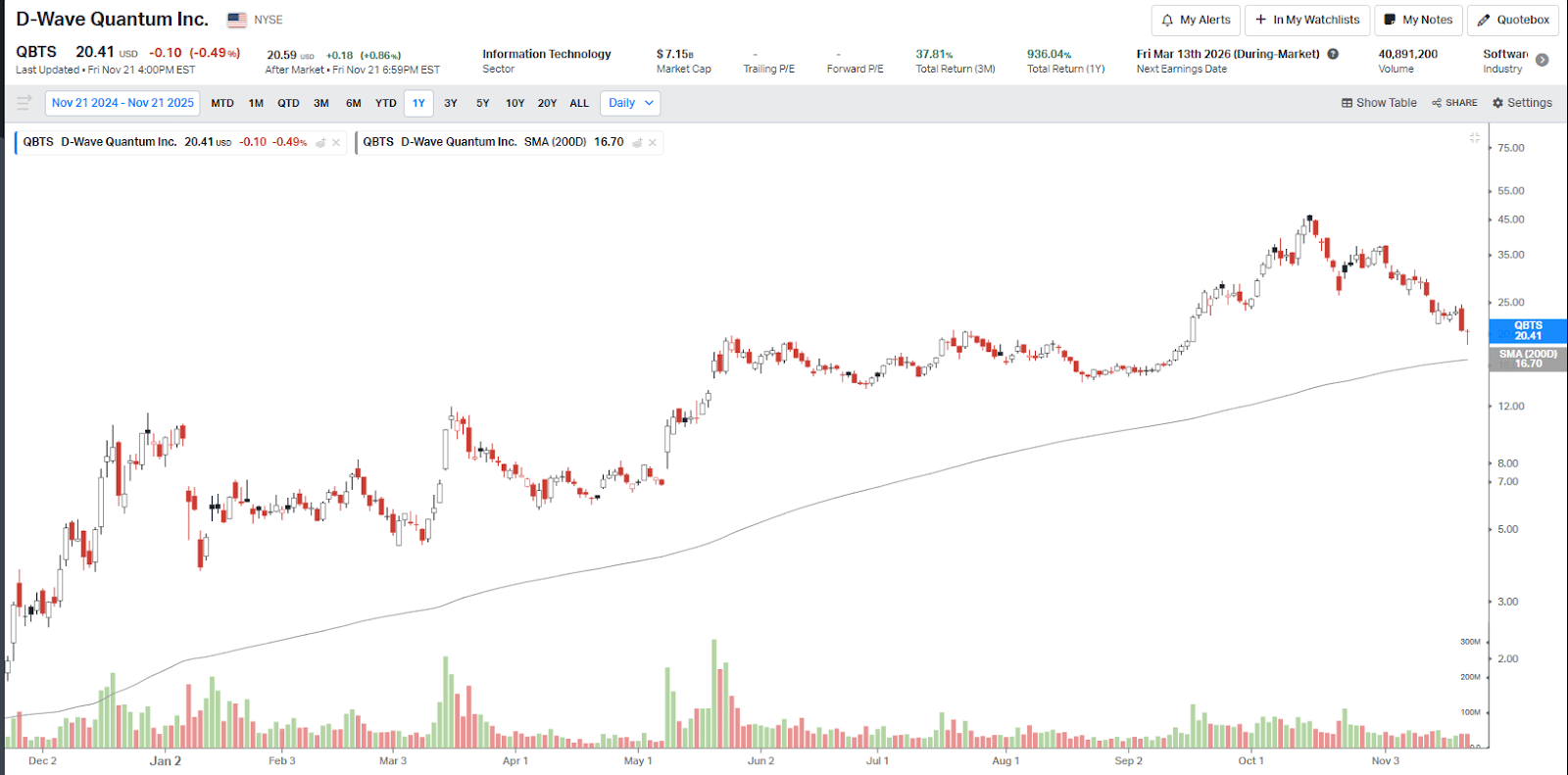Screen dimensions: 1568x775
Task: Click the 20.59 after-market price
Action: [x=281, y=55]
